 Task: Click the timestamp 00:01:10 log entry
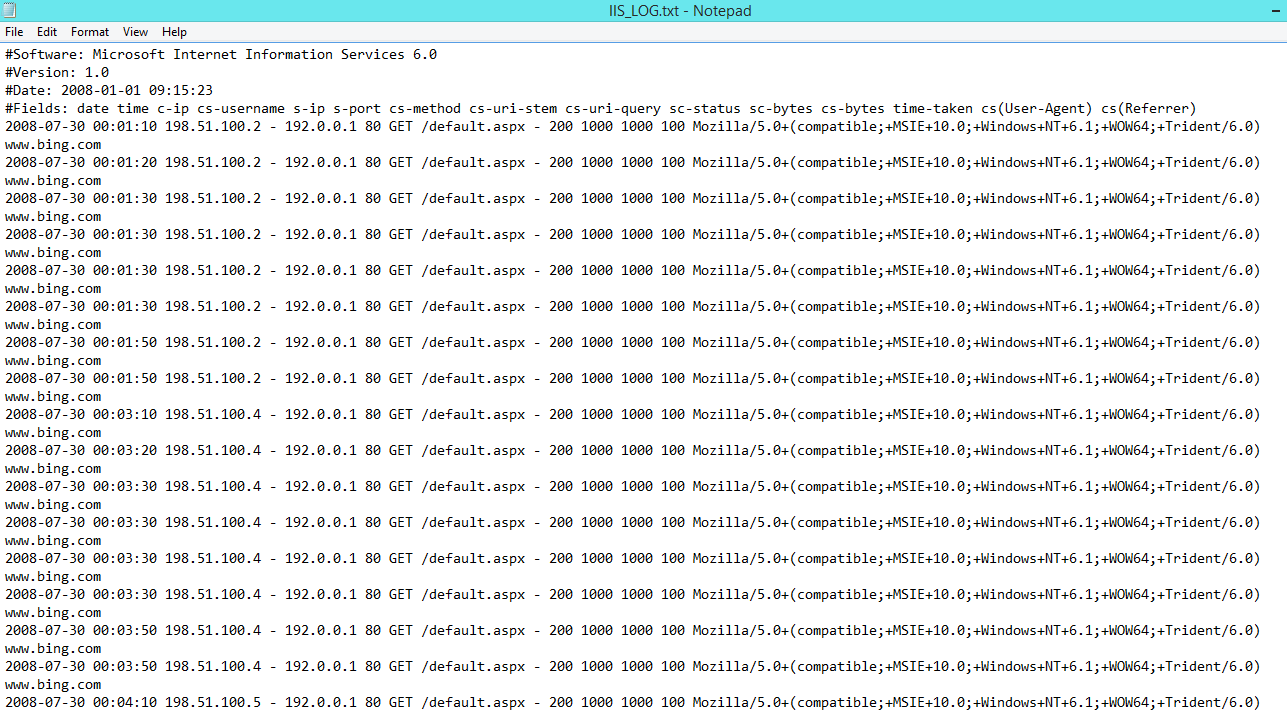[x=632, y=127]
